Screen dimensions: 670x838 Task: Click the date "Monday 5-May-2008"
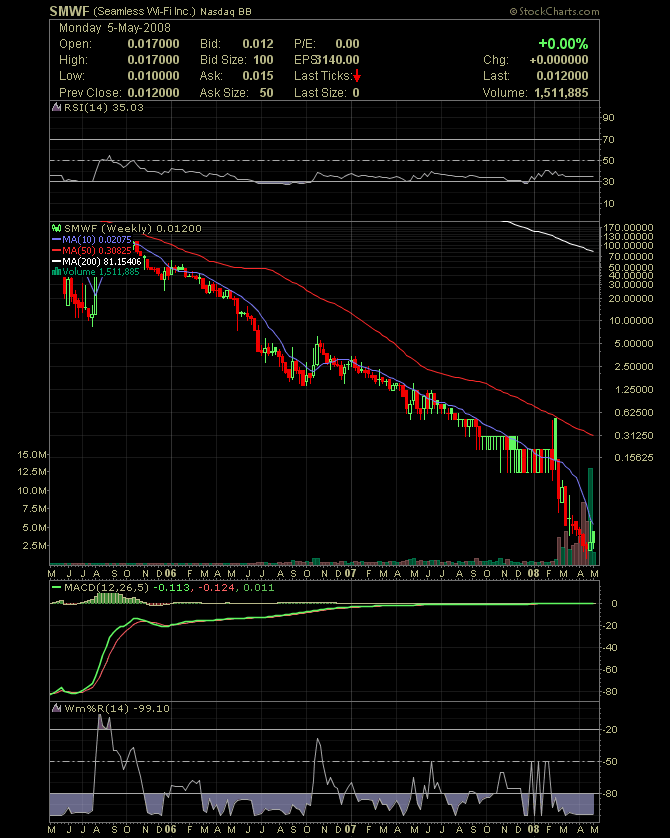tap(115, 28)
